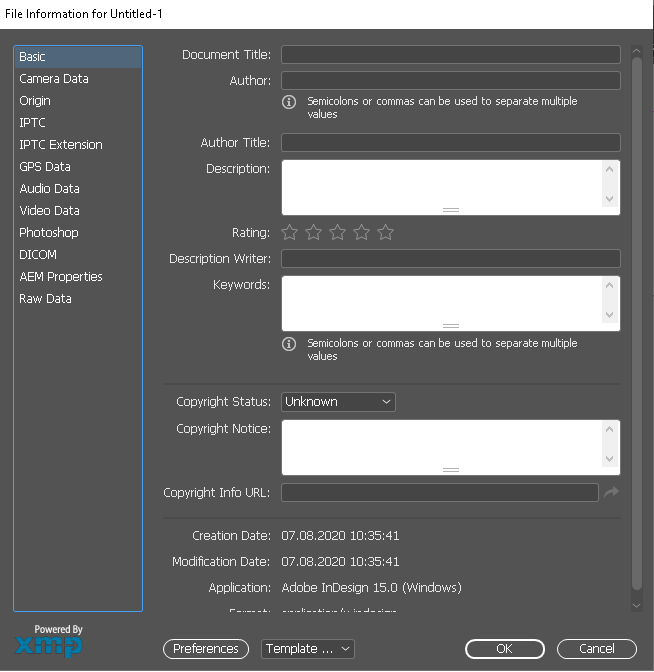Click the main panel vertical scrollbar thumb
Image resolution: width=654 pixels, height=672 pixels.
coord(637,324)
